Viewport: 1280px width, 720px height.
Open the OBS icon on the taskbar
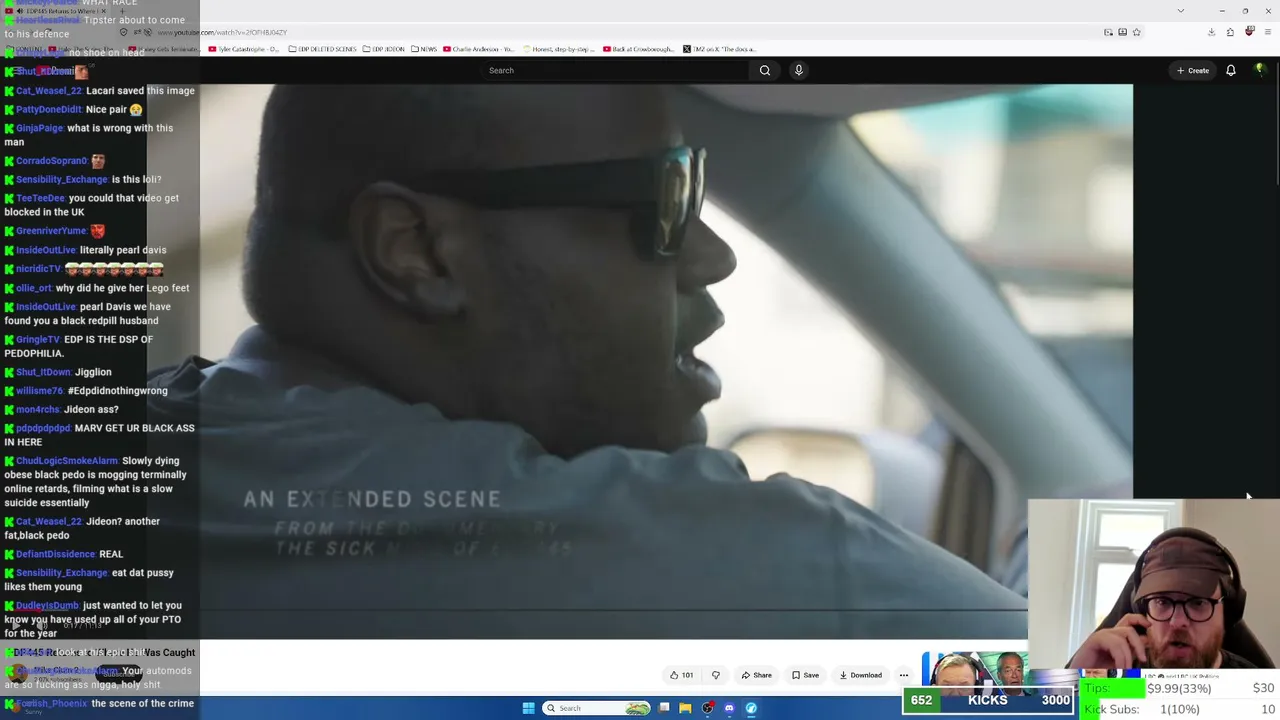[707, 708]
